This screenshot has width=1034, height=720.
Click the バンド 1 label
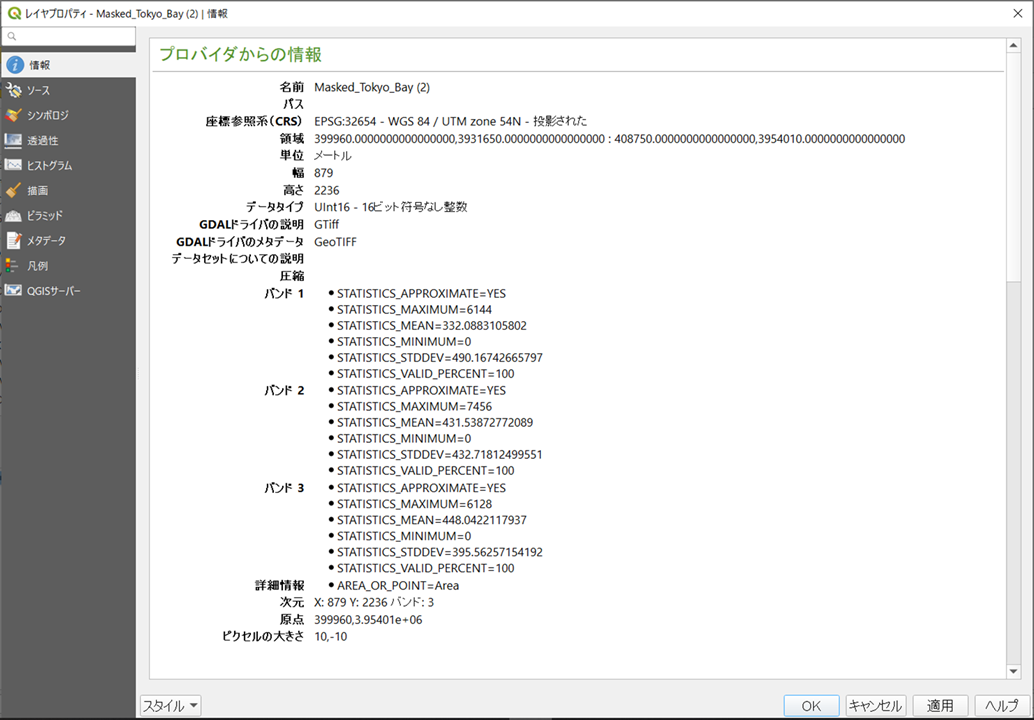point(284,293)
